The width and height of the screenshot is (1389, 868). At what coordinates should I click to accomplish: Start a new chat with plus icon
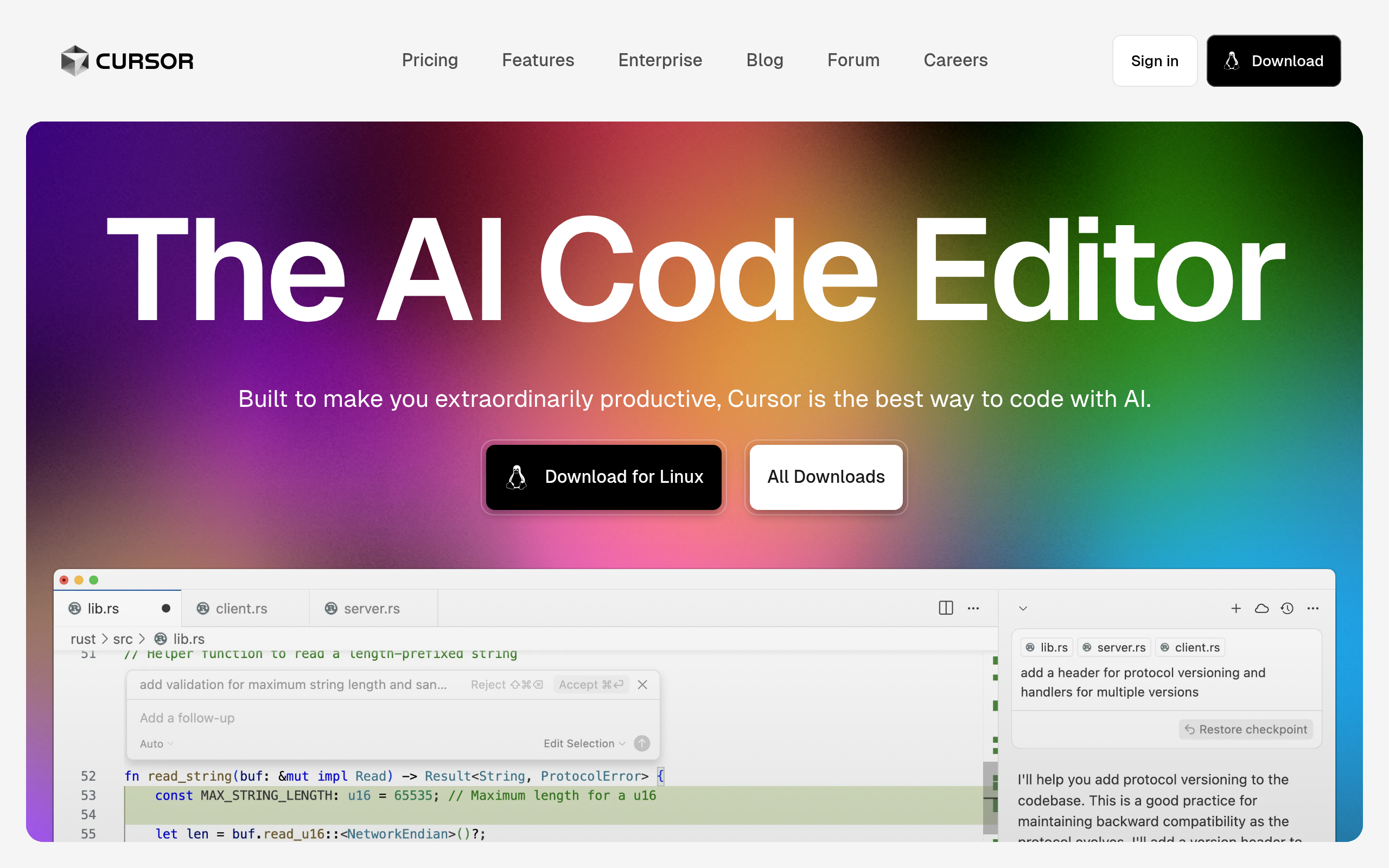[1236, 609]
